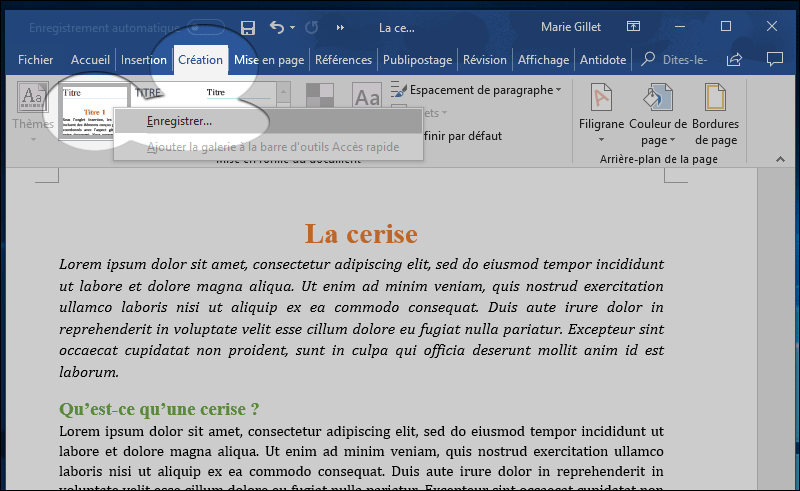Click Ajouter la galerie à la barre d'outils Accès rapide

[x=268, y=147]
